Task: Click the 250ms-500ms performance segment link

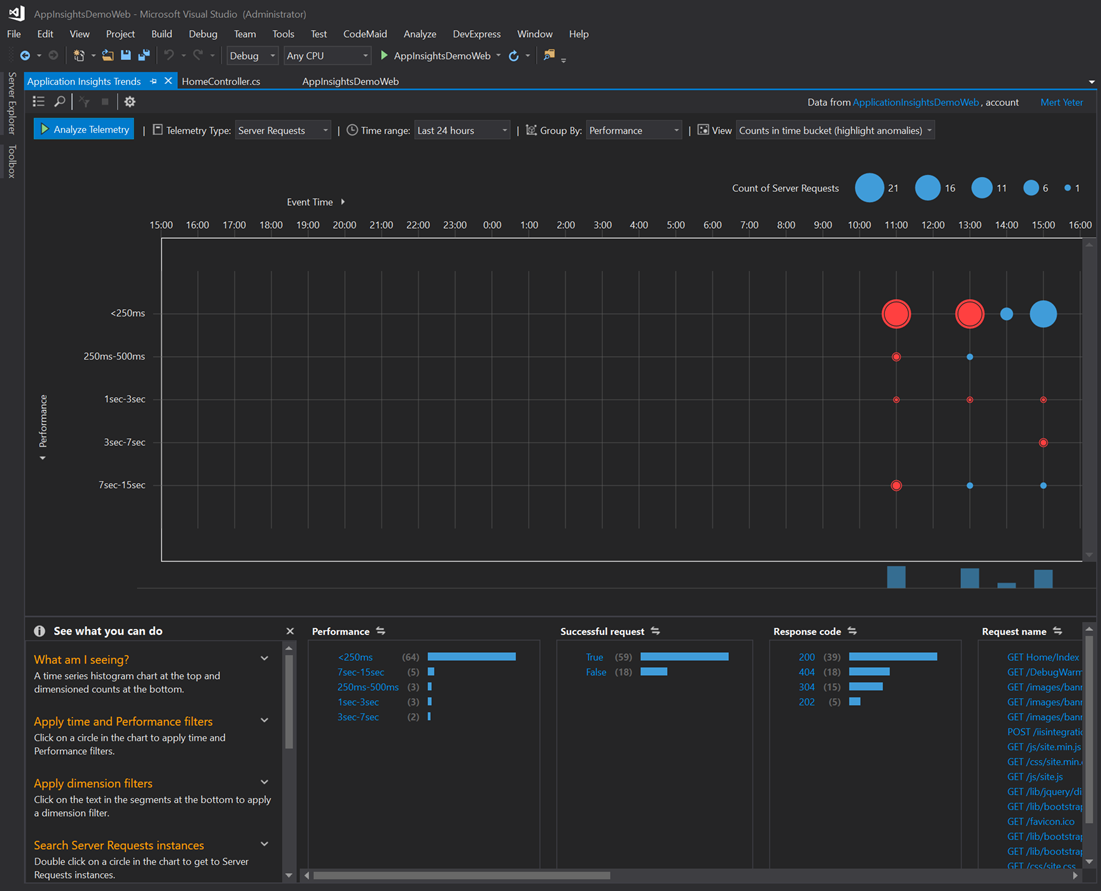Action: (368, 687)
